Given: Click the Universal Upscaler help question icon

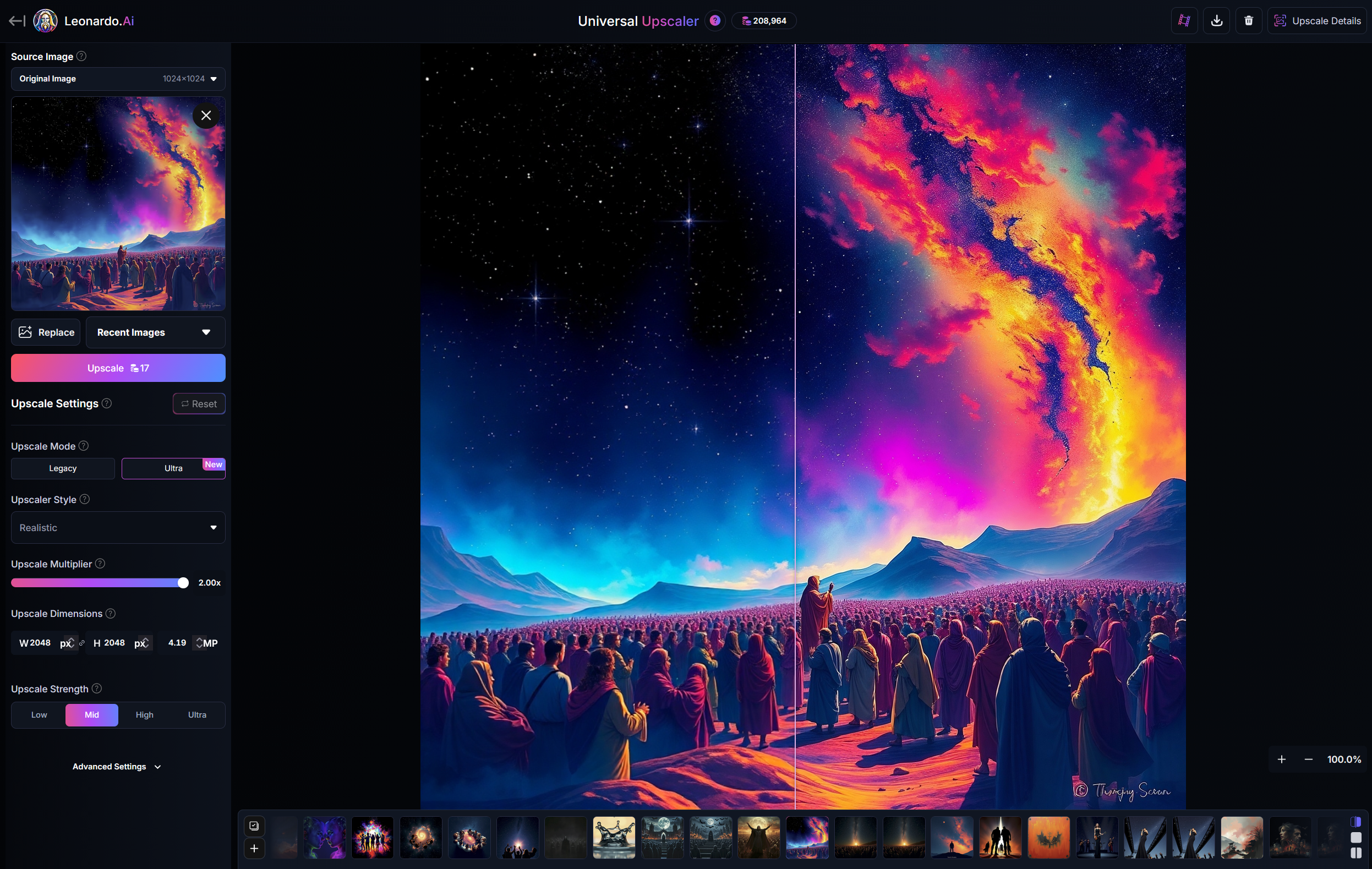Looking at the screenshot, I should (x=715, y=20).
